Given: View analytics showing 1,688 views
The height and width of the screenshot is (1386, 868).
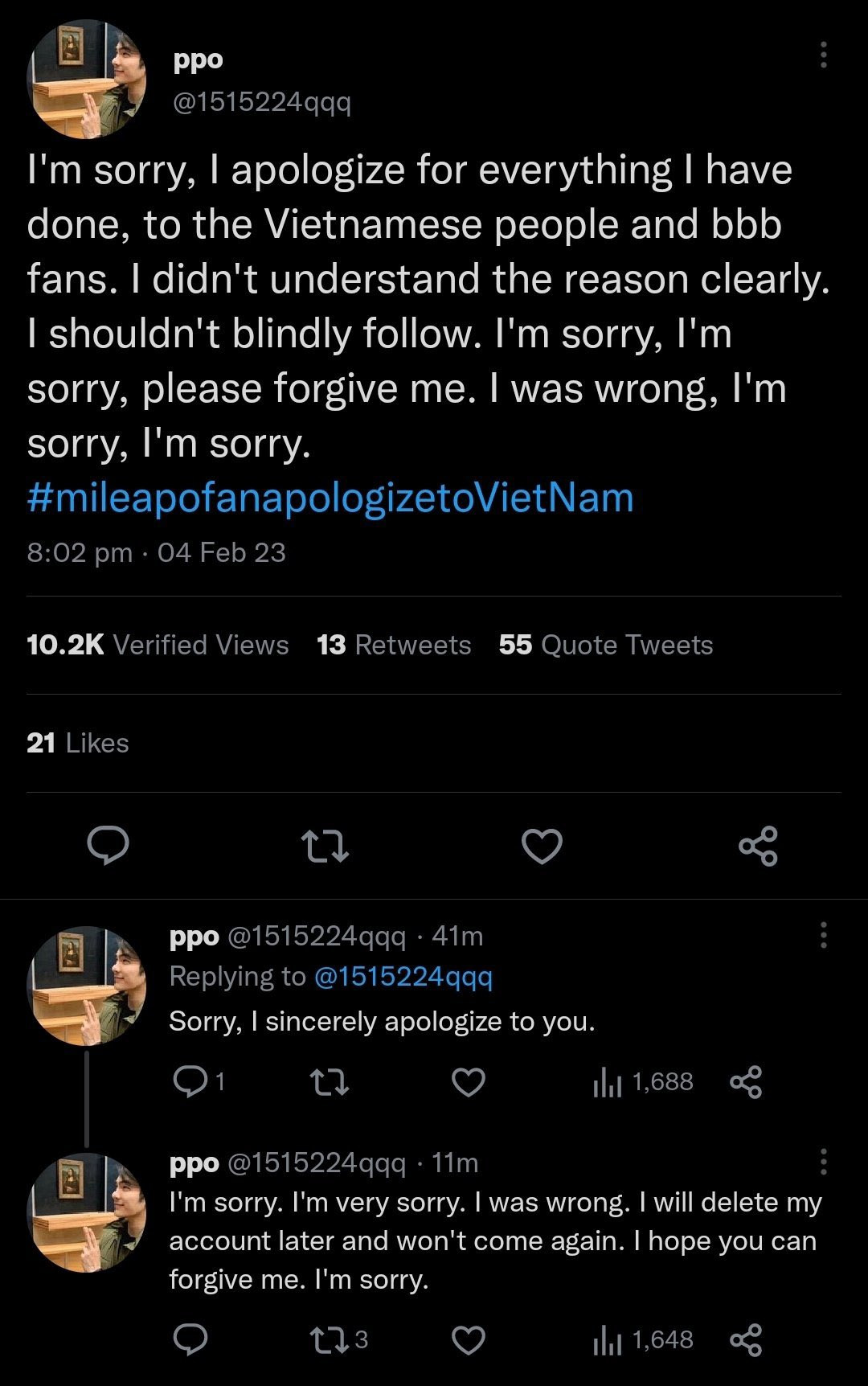Looking at the screenshot, I should tap(642, 1082).
